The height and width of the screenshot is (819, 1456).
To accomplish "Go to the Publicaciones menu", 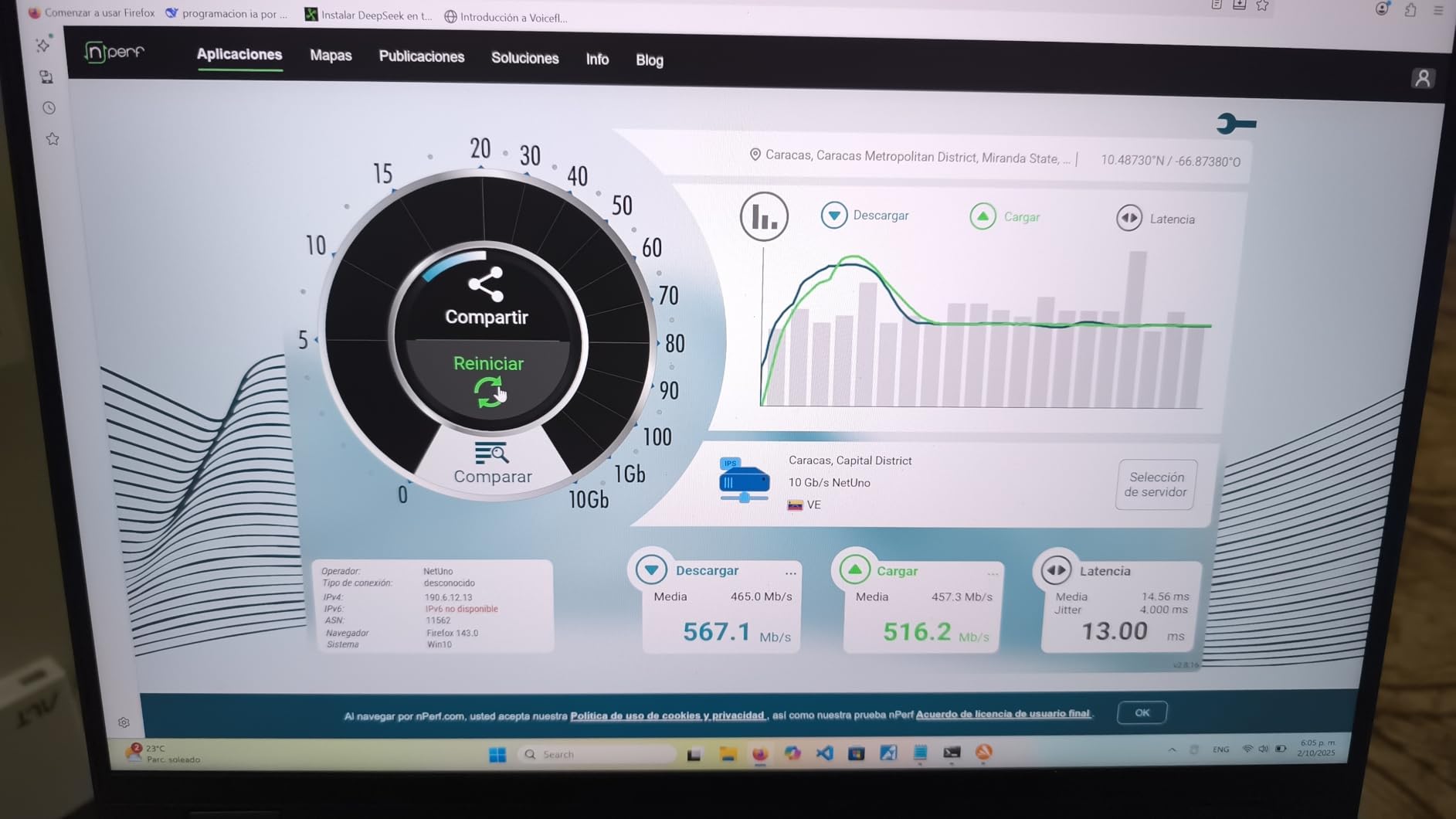I will tap(421, 57).
